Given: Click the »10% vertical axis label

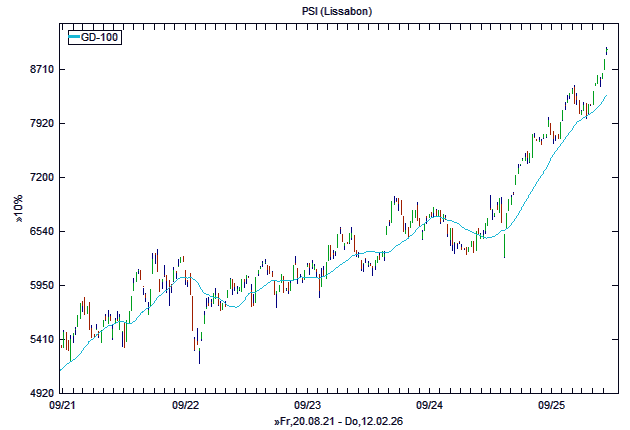Looking at the screenshot, I should coord(18,209).
